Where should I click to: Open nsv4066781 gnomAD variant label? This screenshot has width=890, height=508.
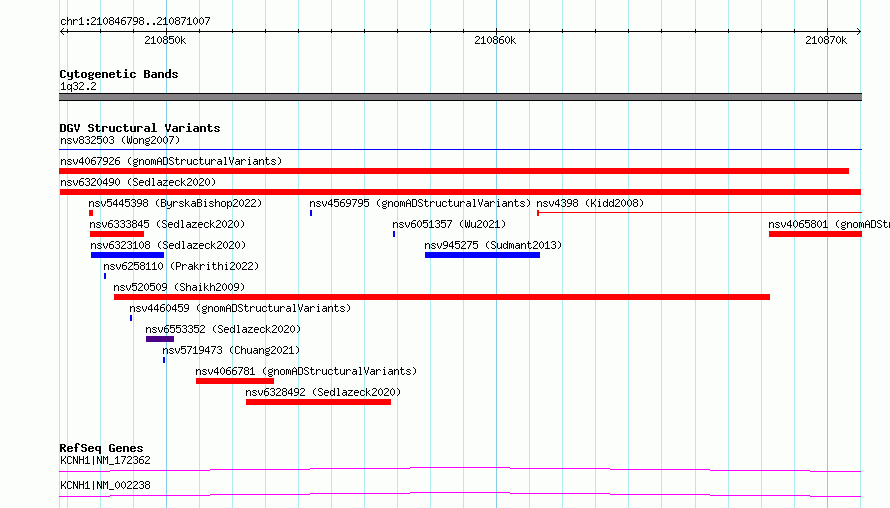(x=306, y=371)
